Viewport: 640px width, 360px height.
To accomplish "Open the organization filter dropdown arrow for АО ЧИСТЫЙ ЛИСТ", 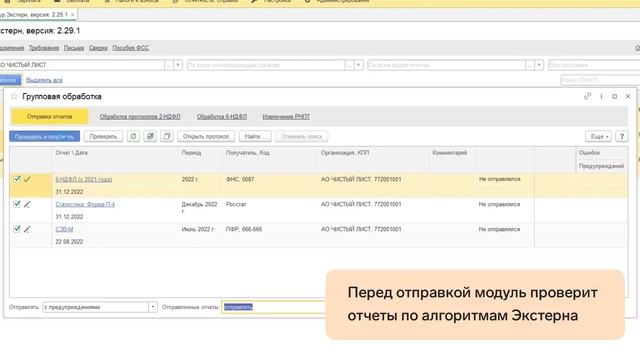I will click(x=178, y=65).
